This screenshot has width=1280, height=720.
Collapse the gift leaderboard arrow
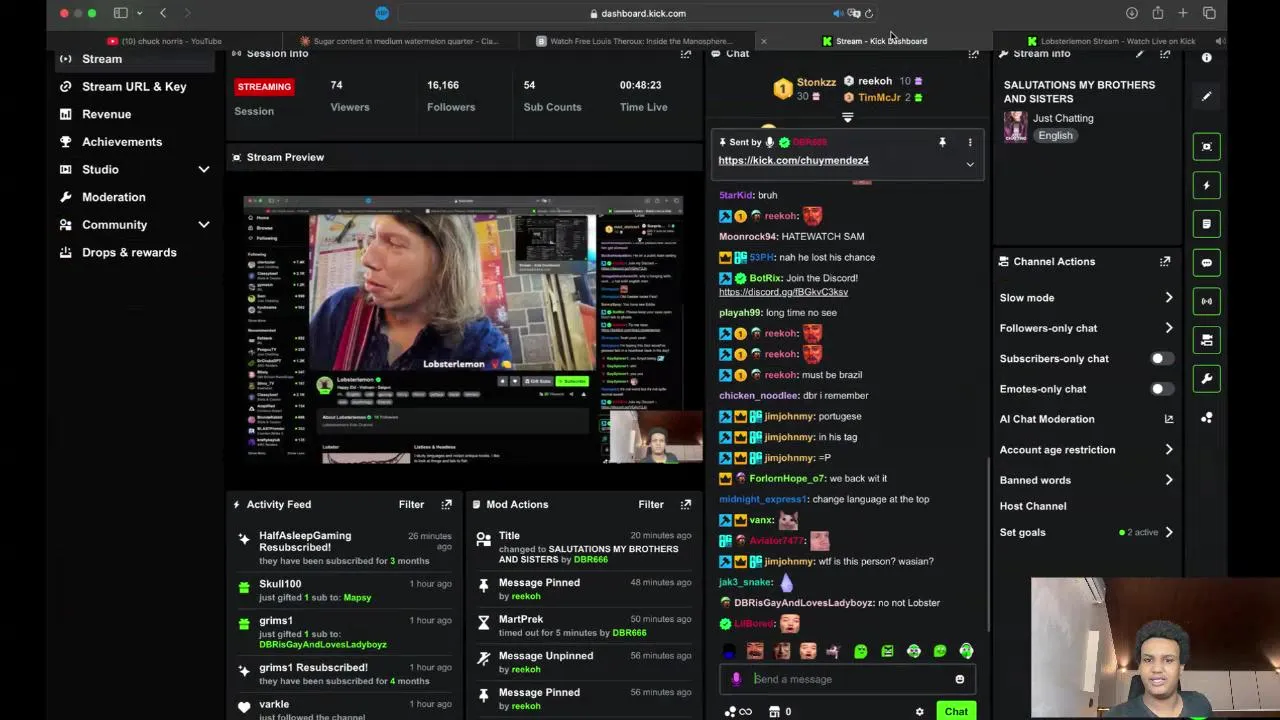click(x=847, y=117)
